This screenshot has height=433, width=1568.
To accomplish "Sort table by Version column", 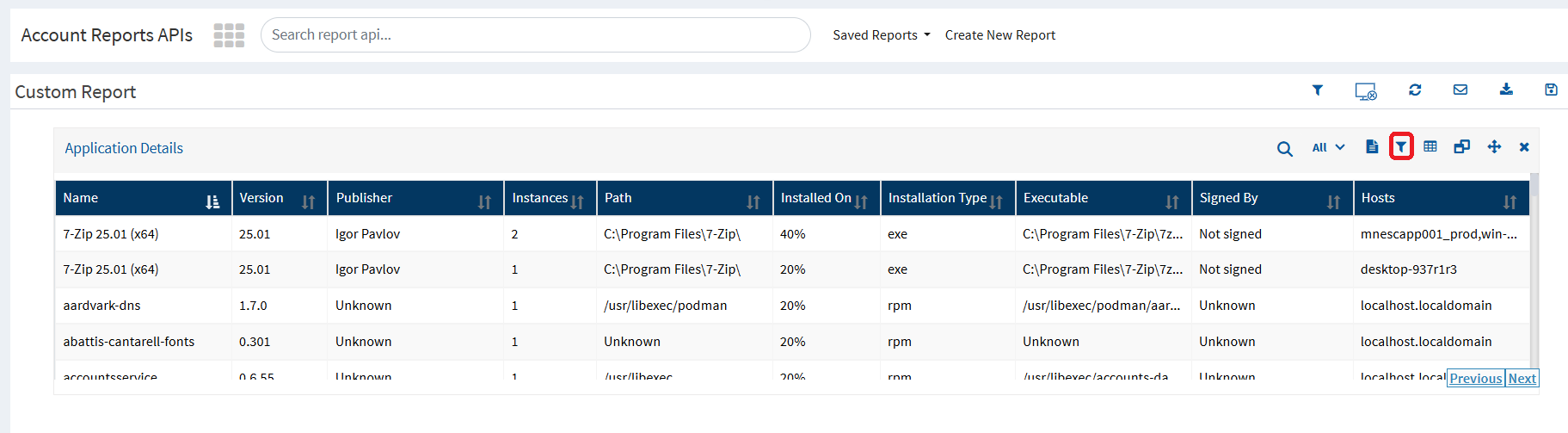I will [x=308, y=202].
